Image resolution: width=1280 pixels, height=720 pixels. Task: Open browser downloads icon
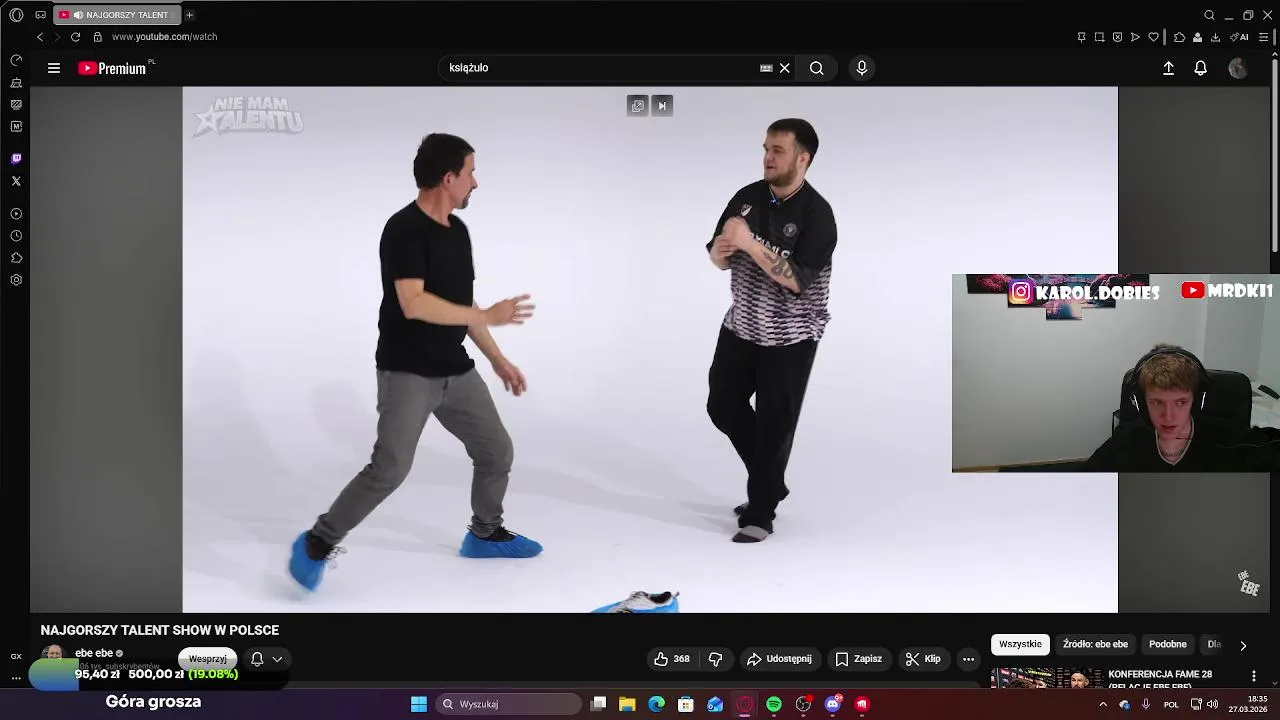click(x=1215, y=37)
